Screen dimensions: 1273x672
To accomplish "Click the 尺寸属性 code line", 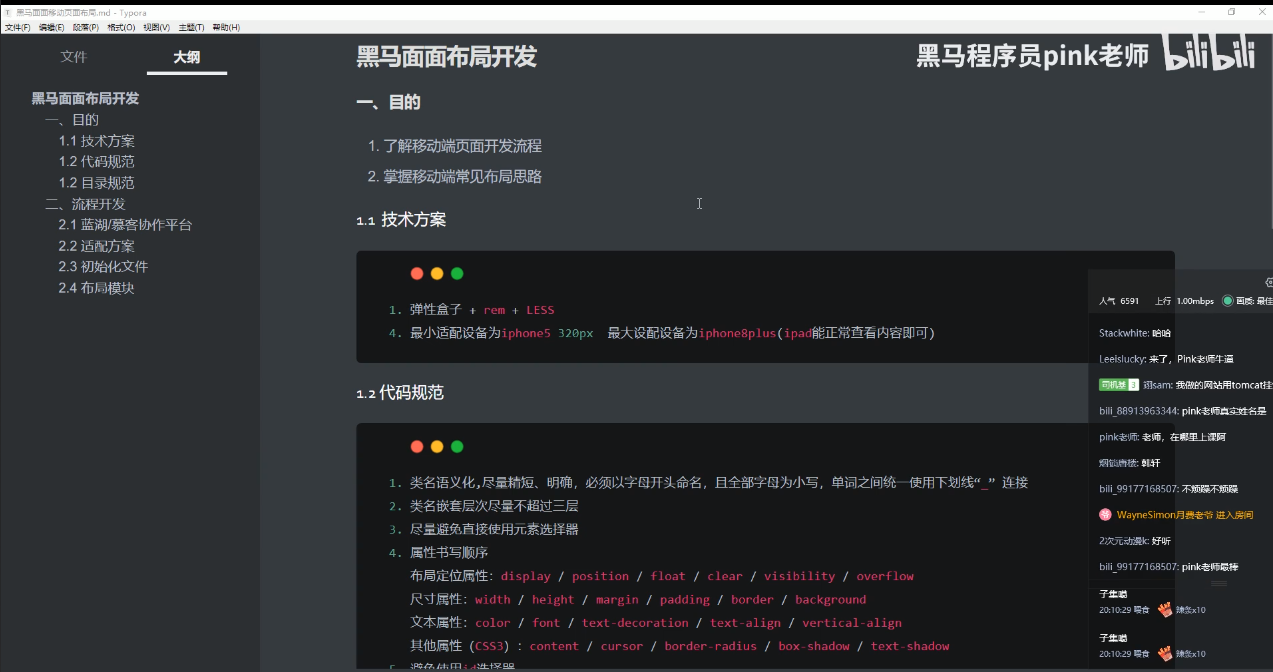I will pos(638,600).
